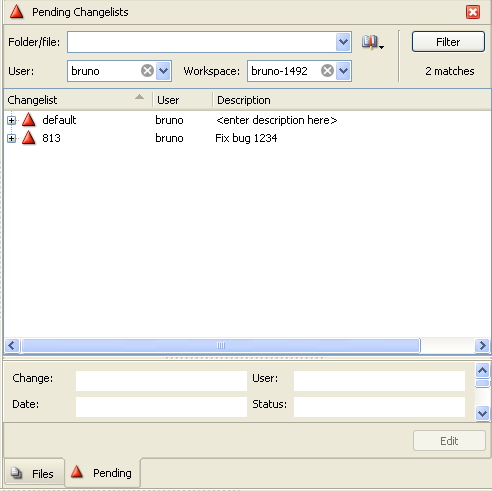
Task: Open the Folder/file dropdown list
Action: click(343, 42)
